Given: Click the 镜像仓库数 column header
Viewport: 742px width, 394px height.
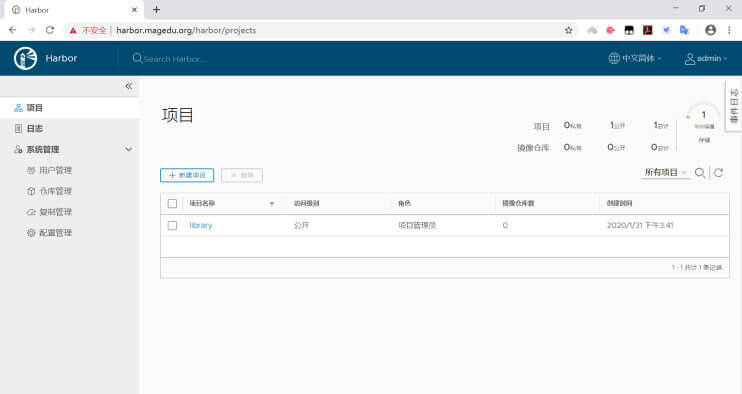Looking at the screenshot, I should click(x=518, y=203).
